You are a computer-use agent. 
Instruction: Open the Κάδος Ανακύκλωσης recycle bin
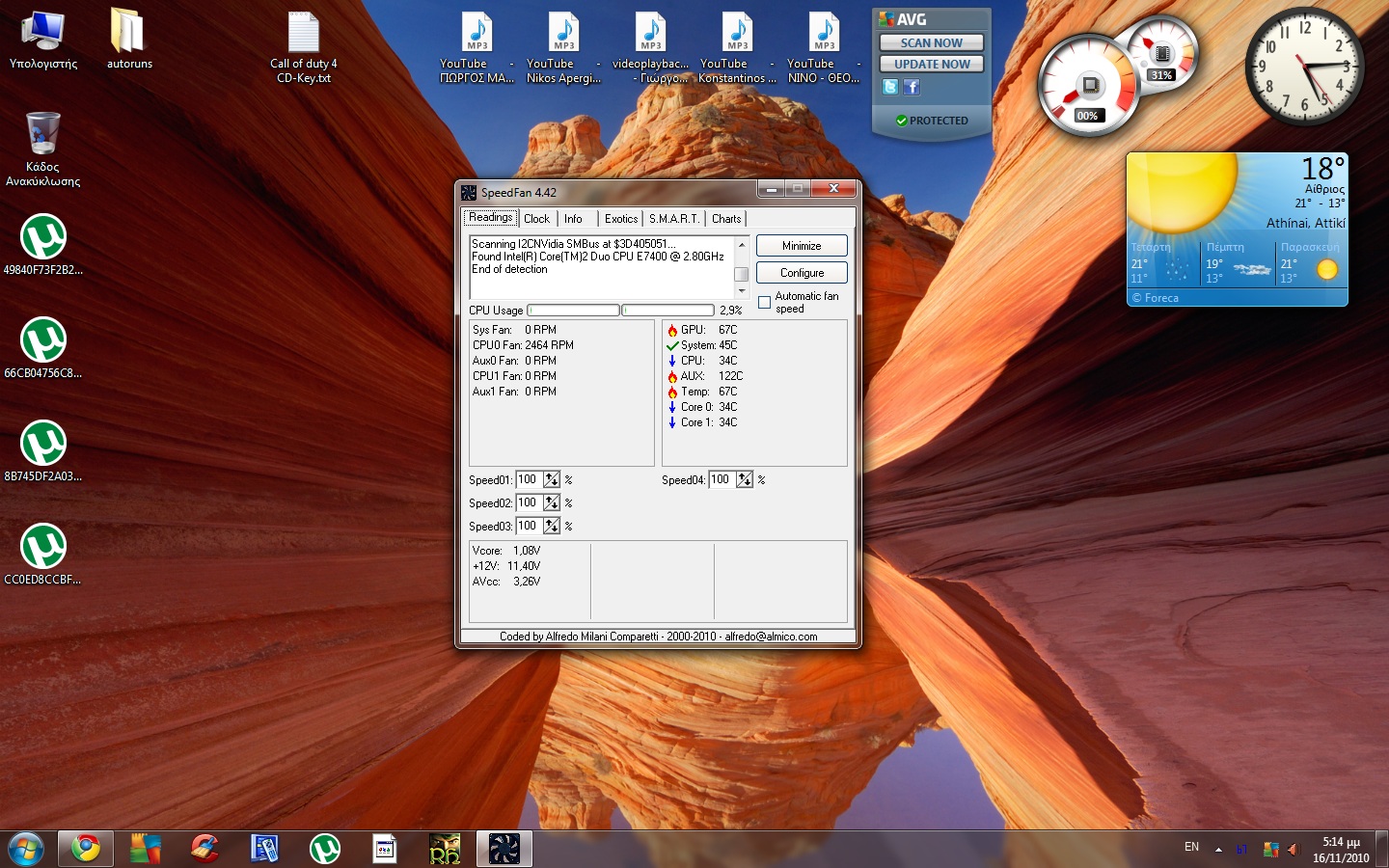[43, 149]
